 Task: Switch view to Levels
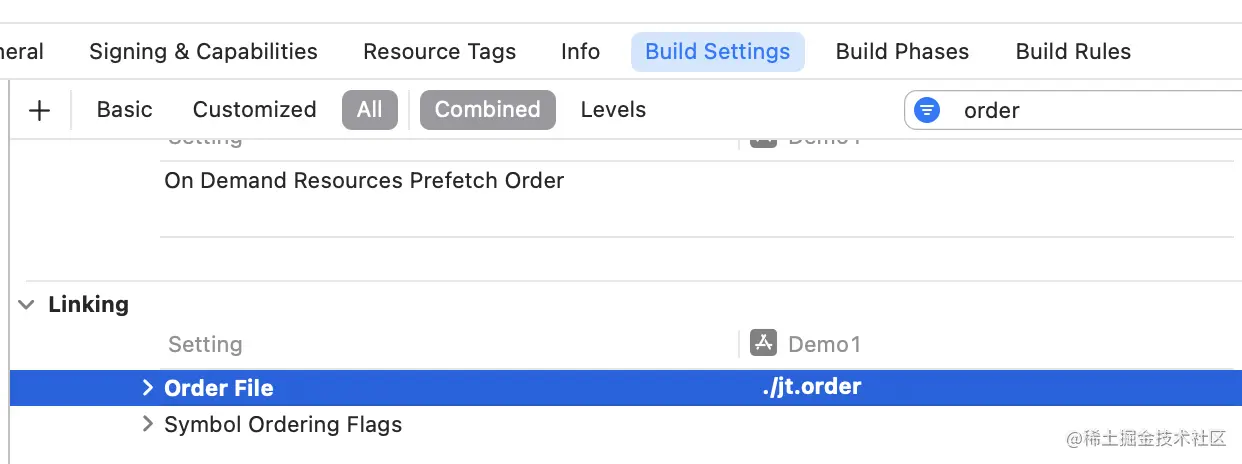613,110
